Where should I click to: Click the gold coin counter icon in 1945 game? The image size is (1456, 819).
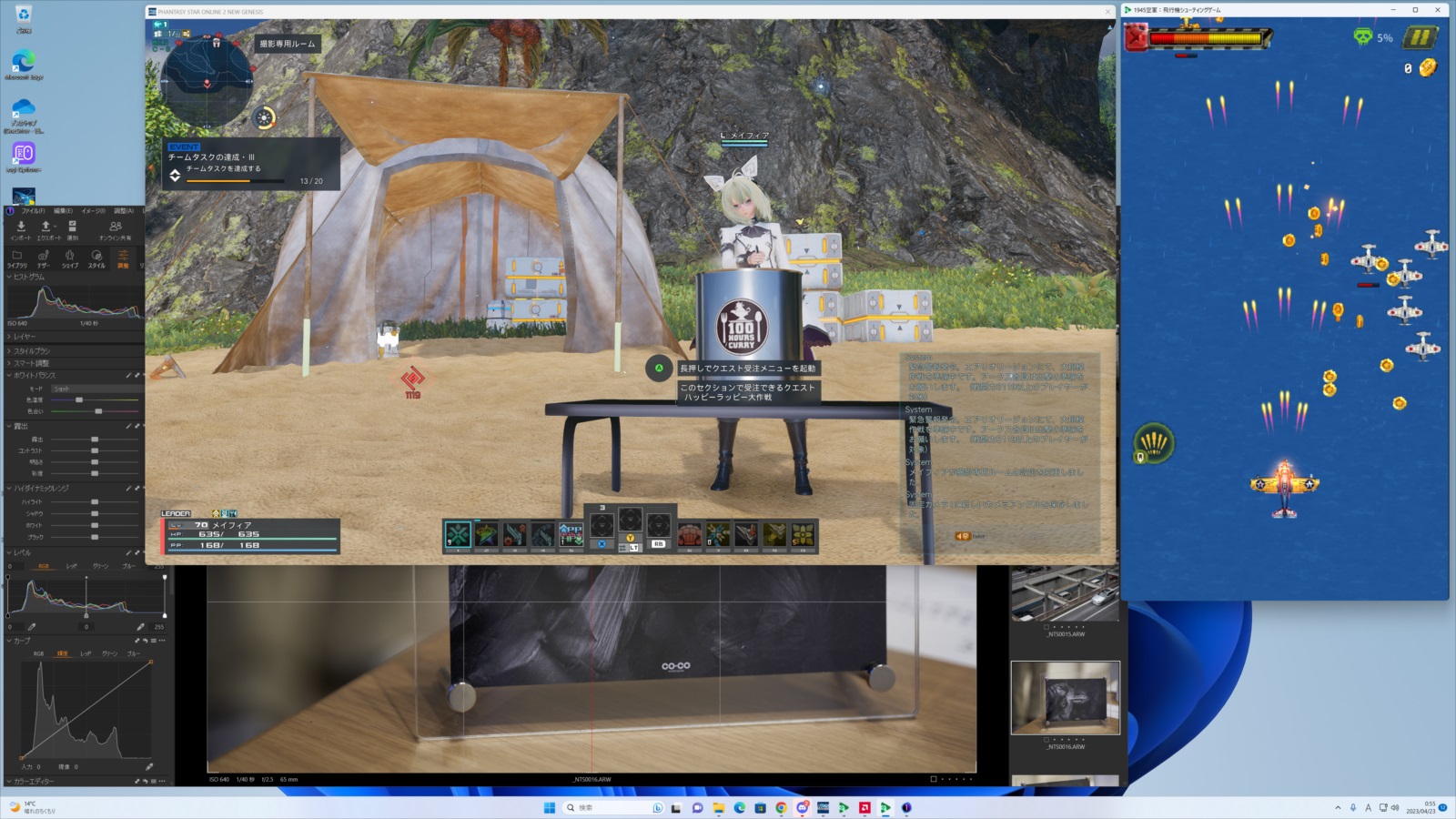[x=1428, y=67]
